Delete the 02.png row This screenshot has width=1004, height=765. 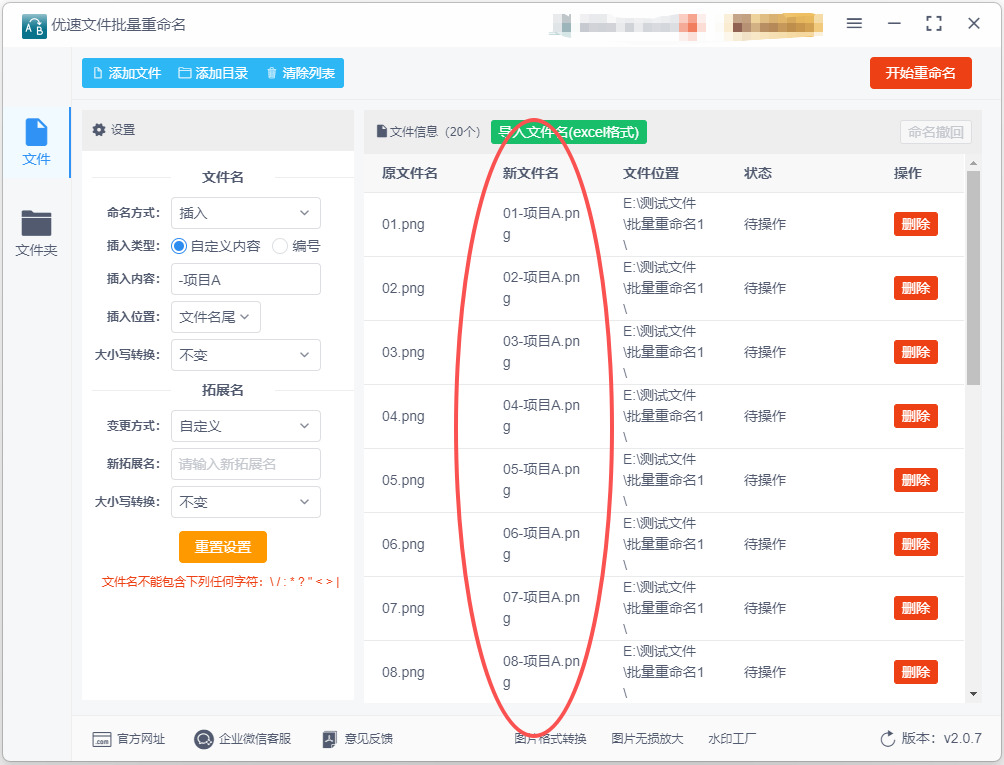[x=916, y=288]
